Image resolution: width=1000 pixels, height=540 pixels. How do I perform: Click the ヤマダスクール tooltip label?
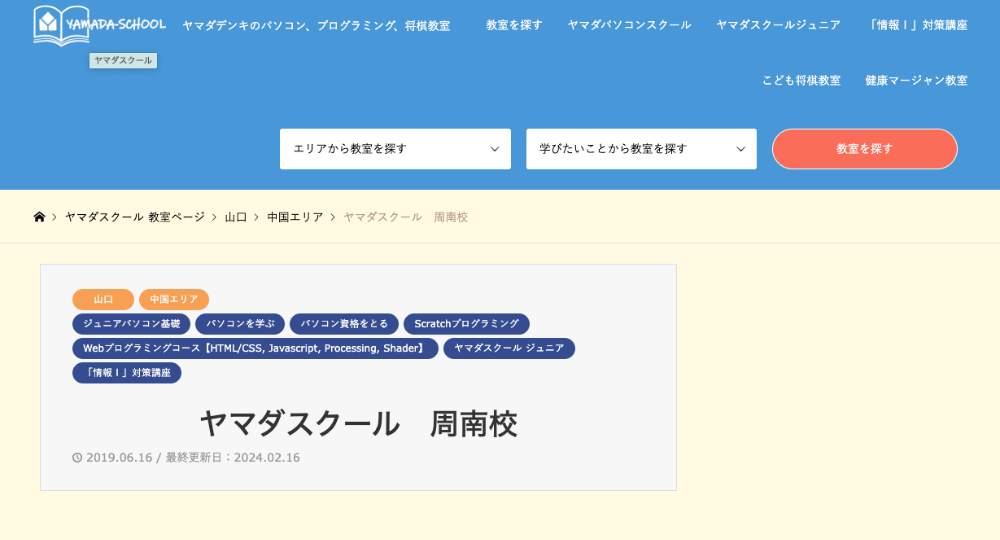[123, 61]
